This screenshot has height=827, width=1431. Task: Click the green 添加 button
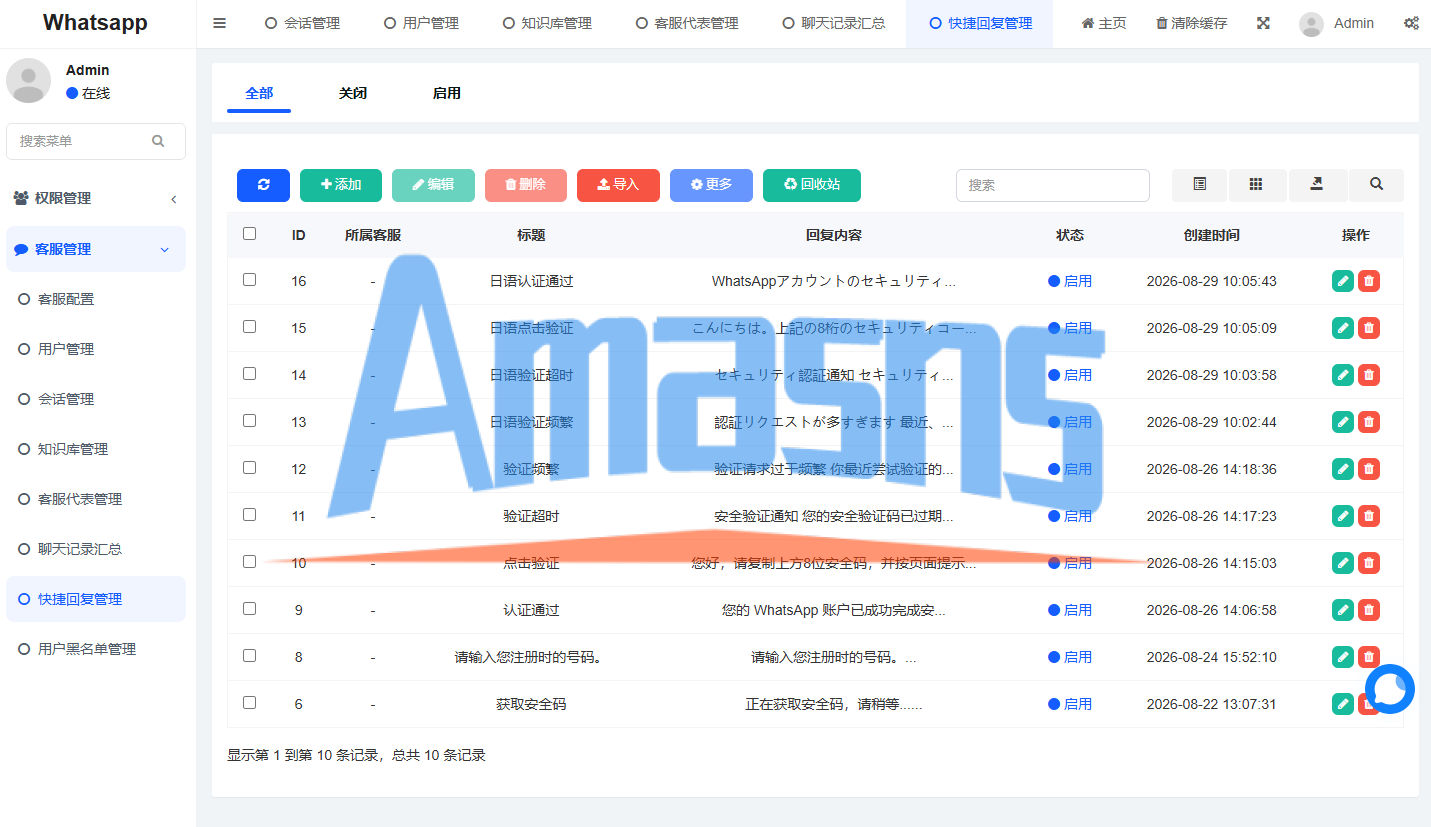coord(341,185)
